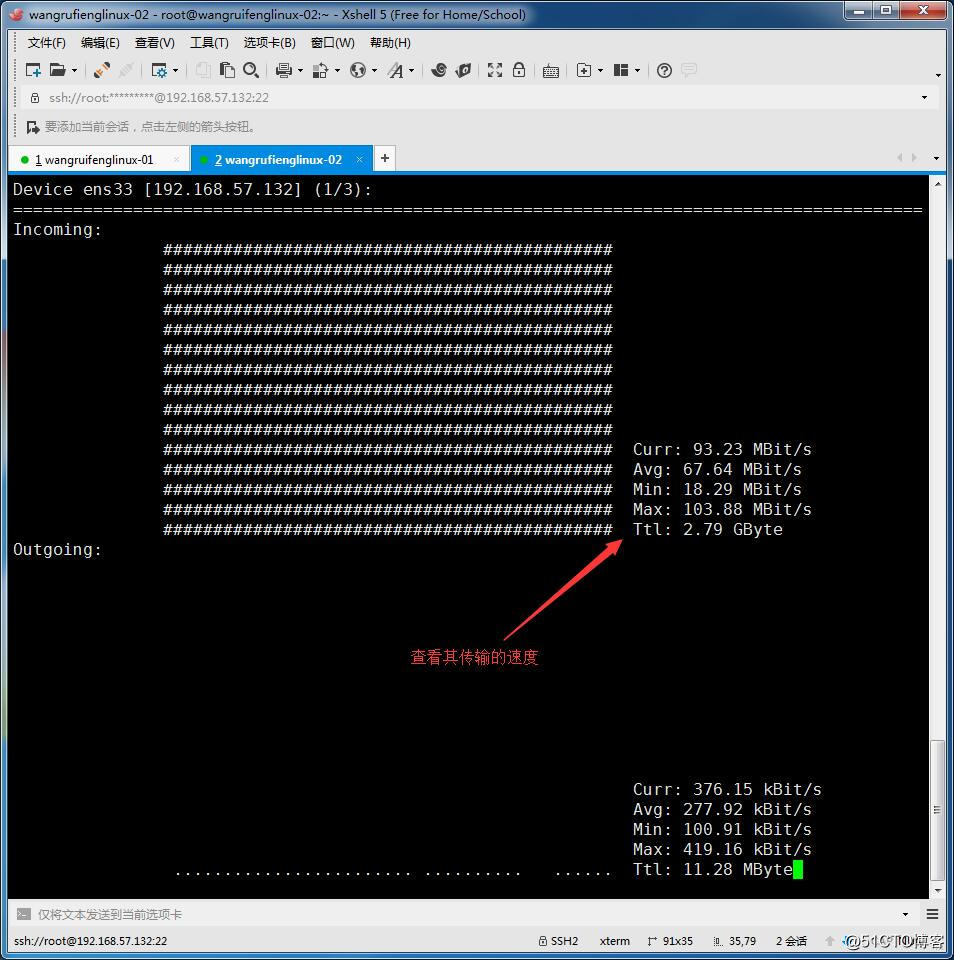Open the tab list dropdown arrow
Viewport: 954px width, 960px height.
(x=936, y=158)
